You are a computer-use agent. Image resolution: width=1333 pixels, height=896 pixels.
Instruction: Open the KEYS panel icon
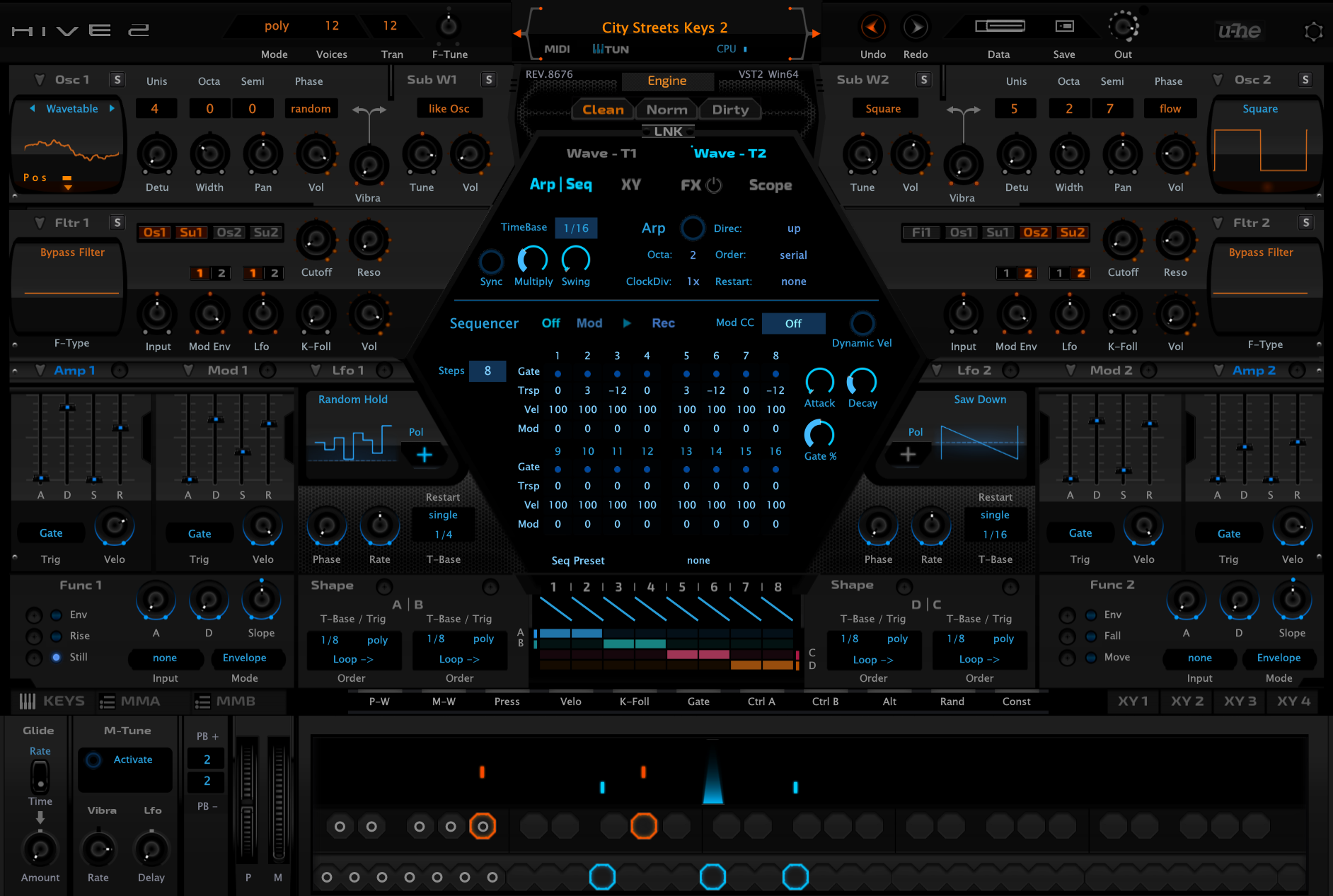[x=28, y=702]
